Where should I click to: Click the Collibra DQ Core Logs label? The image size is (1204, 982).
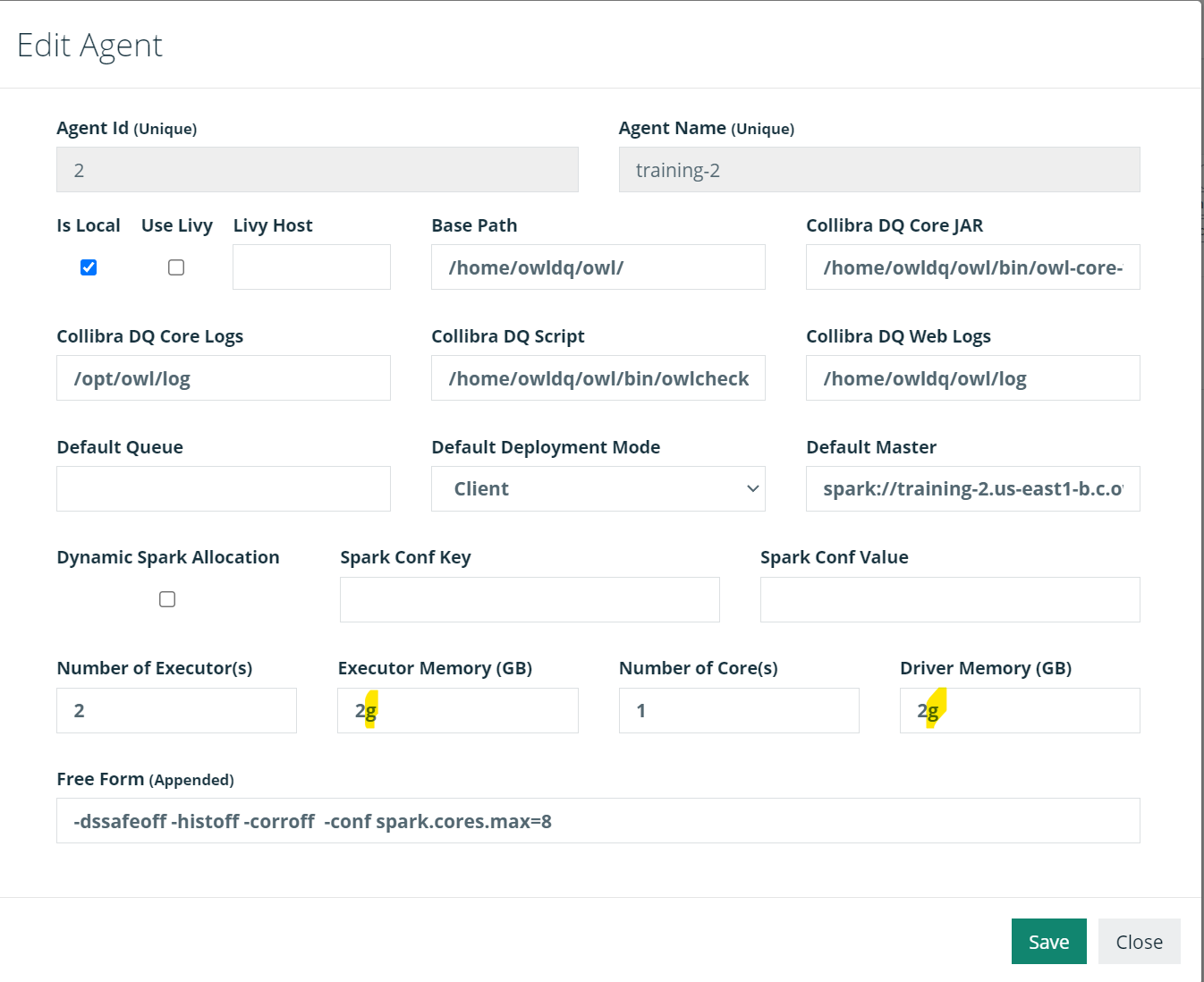150,336
